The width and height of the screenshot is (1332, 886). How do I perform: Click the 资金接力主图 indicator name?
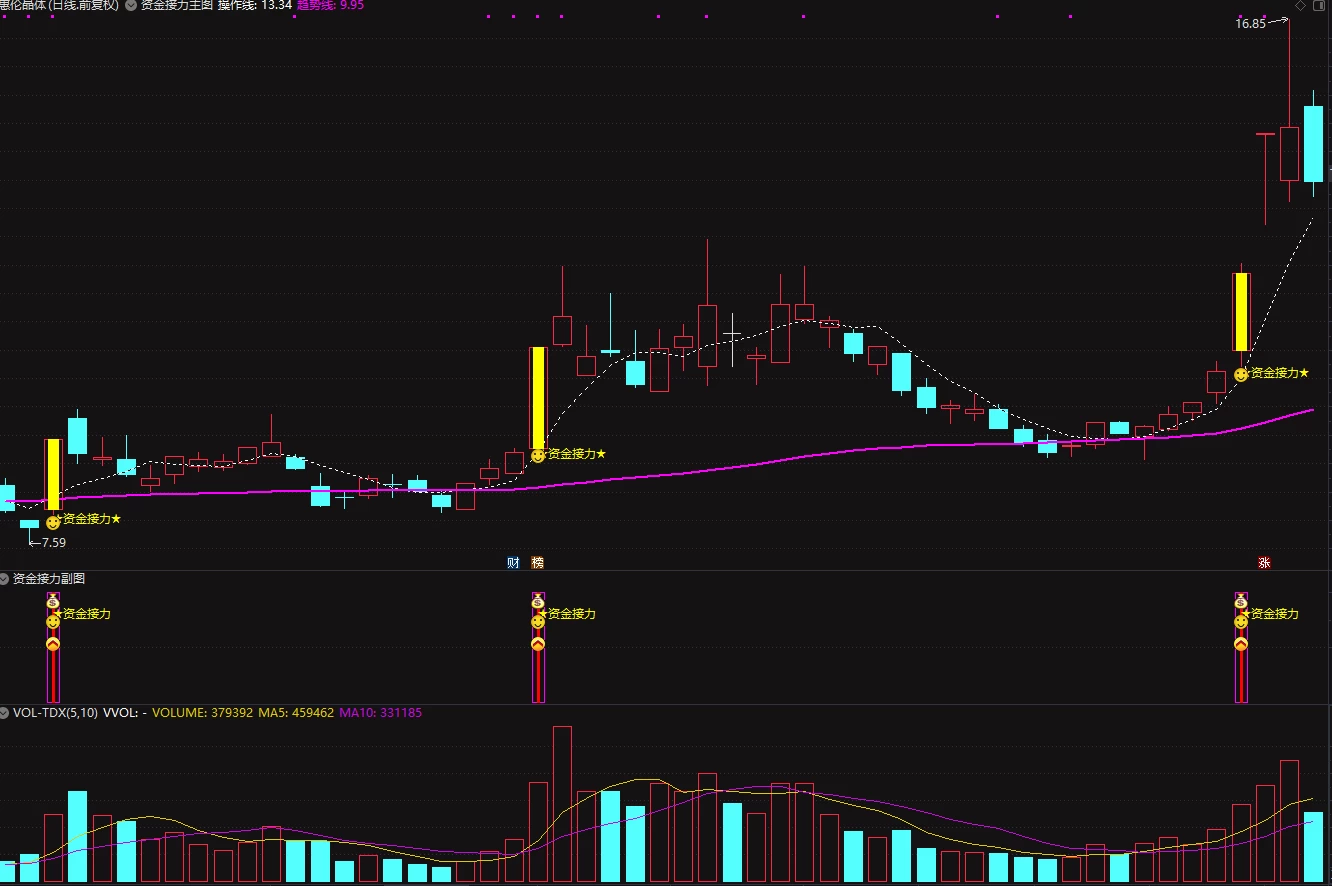click(176, 5)
